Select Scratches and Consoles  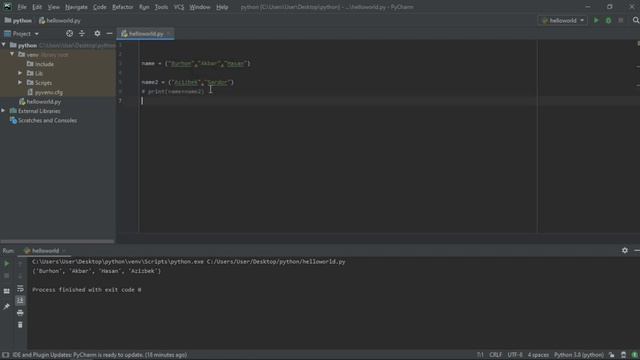(43, 120)
